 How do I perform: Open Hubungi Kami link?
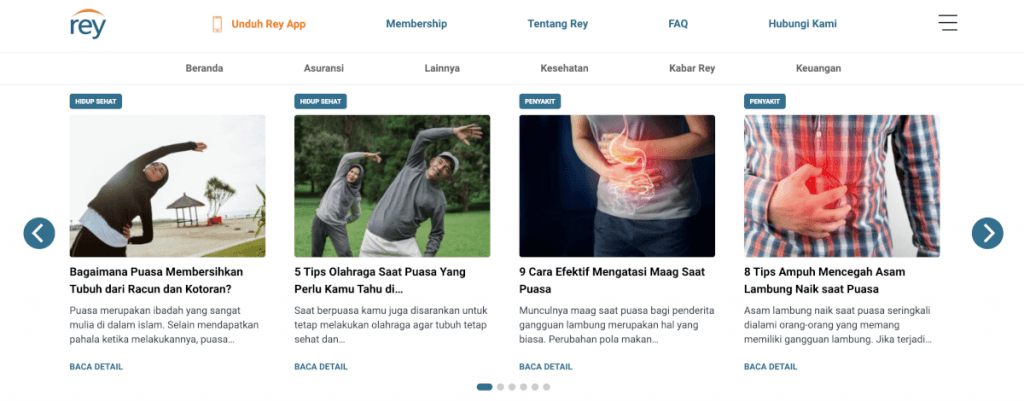pos(802,24)
